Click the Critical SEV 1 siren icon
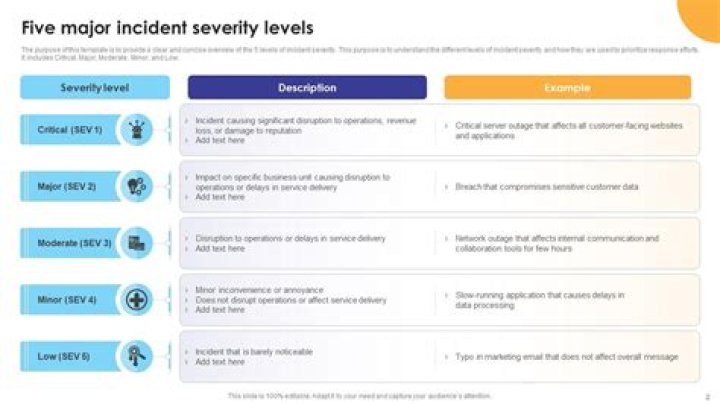This screenshot has height=404, width=720. pos(136,130)
